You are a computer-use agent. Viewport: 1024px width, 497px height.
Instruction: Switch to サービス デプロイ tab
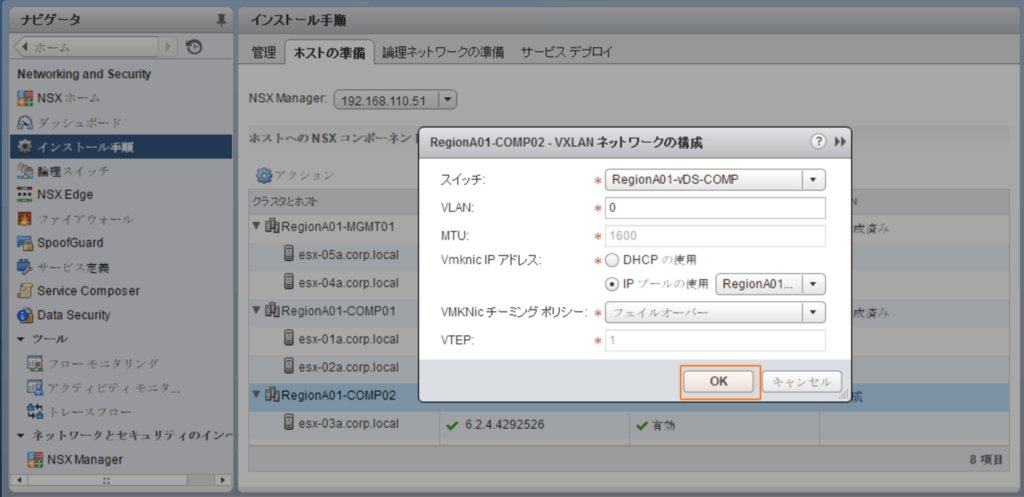(567, 52)
